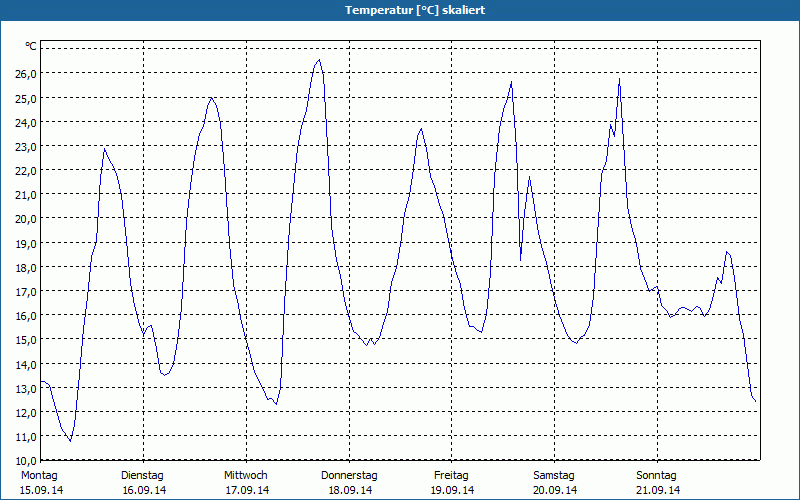
Task: Select the 26,0 y-axis label
Action: click(25, 74)
